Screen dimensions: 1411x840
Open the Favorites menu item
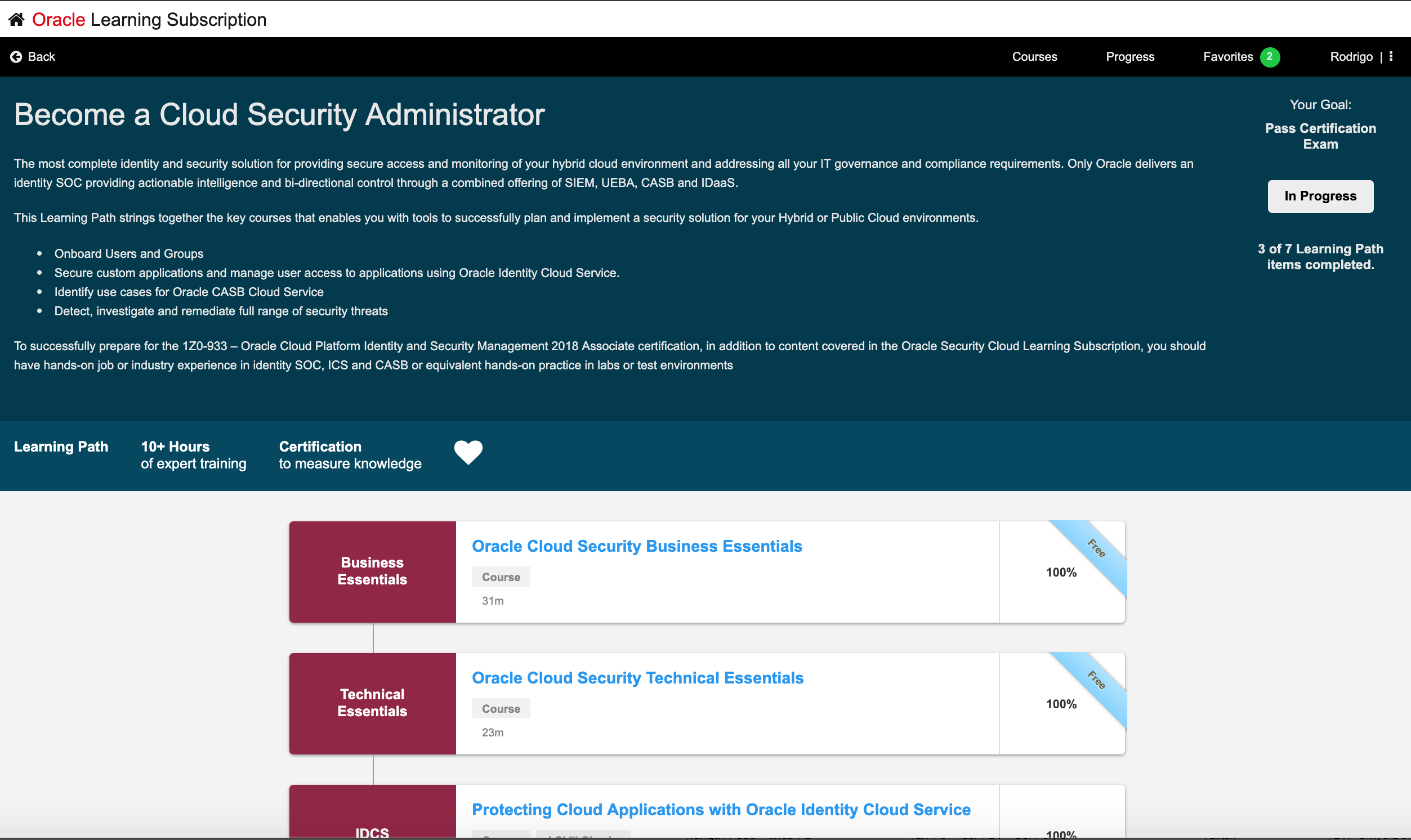1228,57
